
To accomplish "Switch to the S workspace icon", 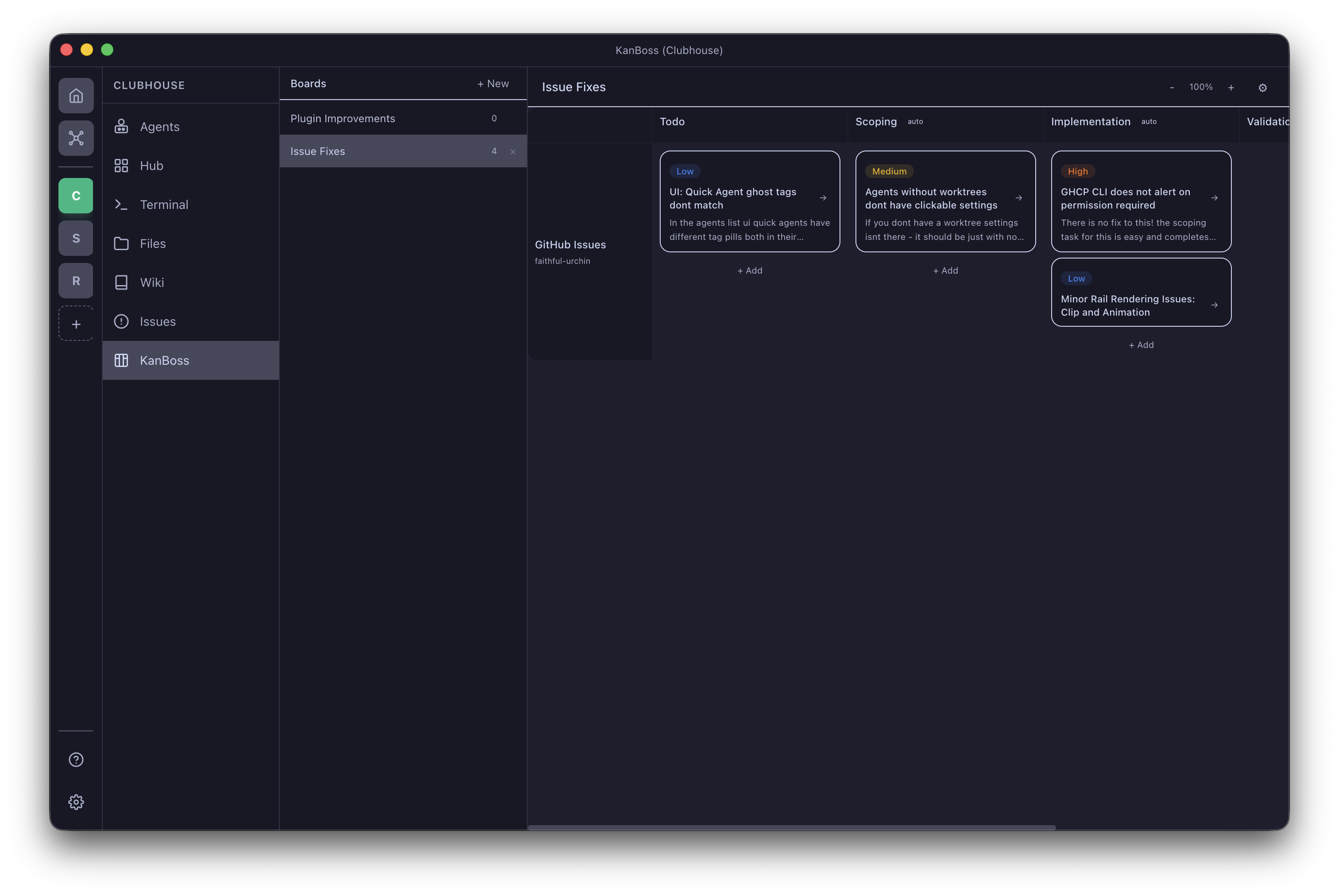I will pyautogui.click(x=75, y=238).
